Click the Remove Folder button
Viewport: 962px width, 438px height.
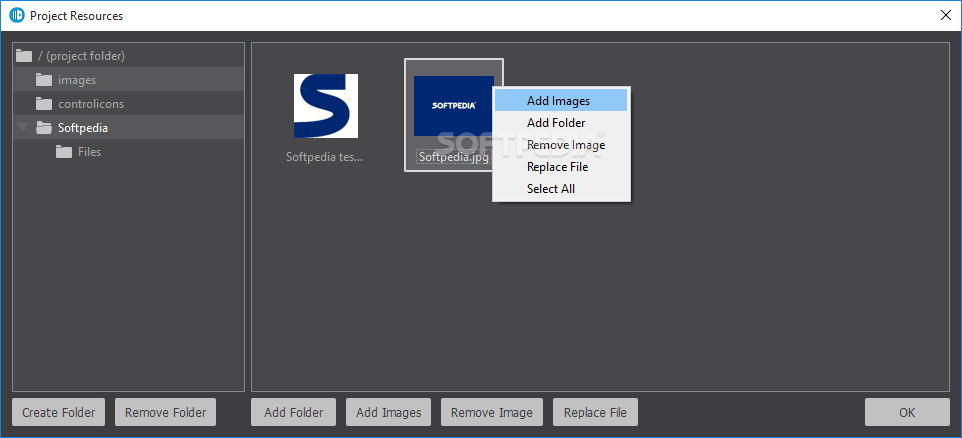[165, 412]
